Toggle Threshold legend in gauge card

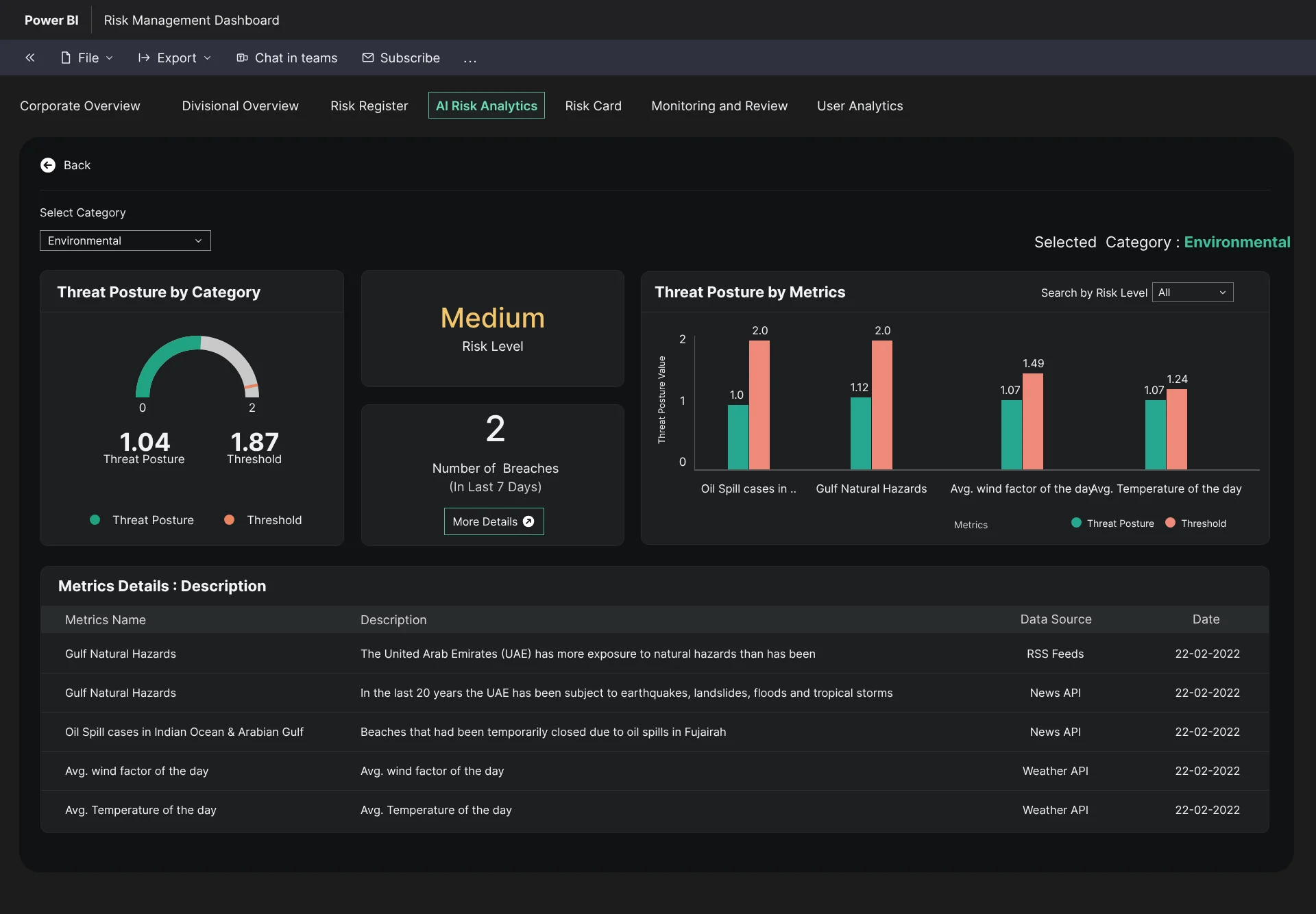pos(263,520)
